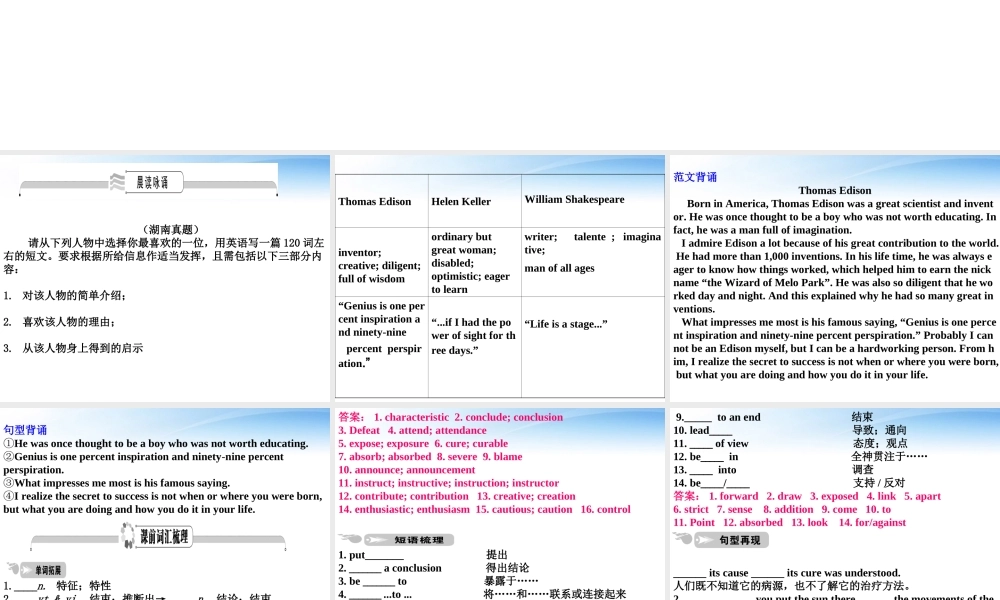Click the (湖南真题) caption
This screenshot has height=600, width=1000.
171,229
